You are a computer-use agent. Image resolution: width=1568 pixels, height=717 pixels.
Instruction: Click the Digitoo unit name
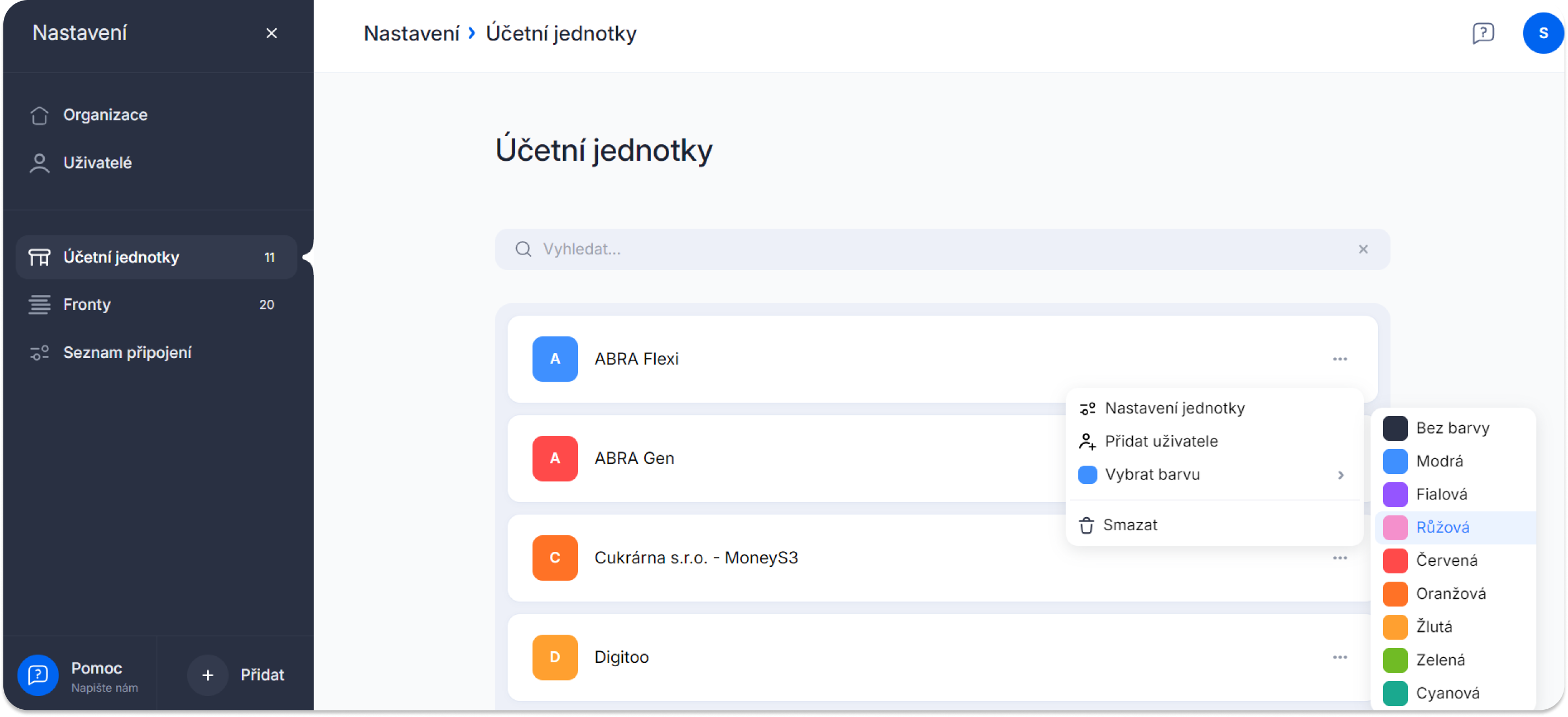pyautogui.click(x=622, y=657)
